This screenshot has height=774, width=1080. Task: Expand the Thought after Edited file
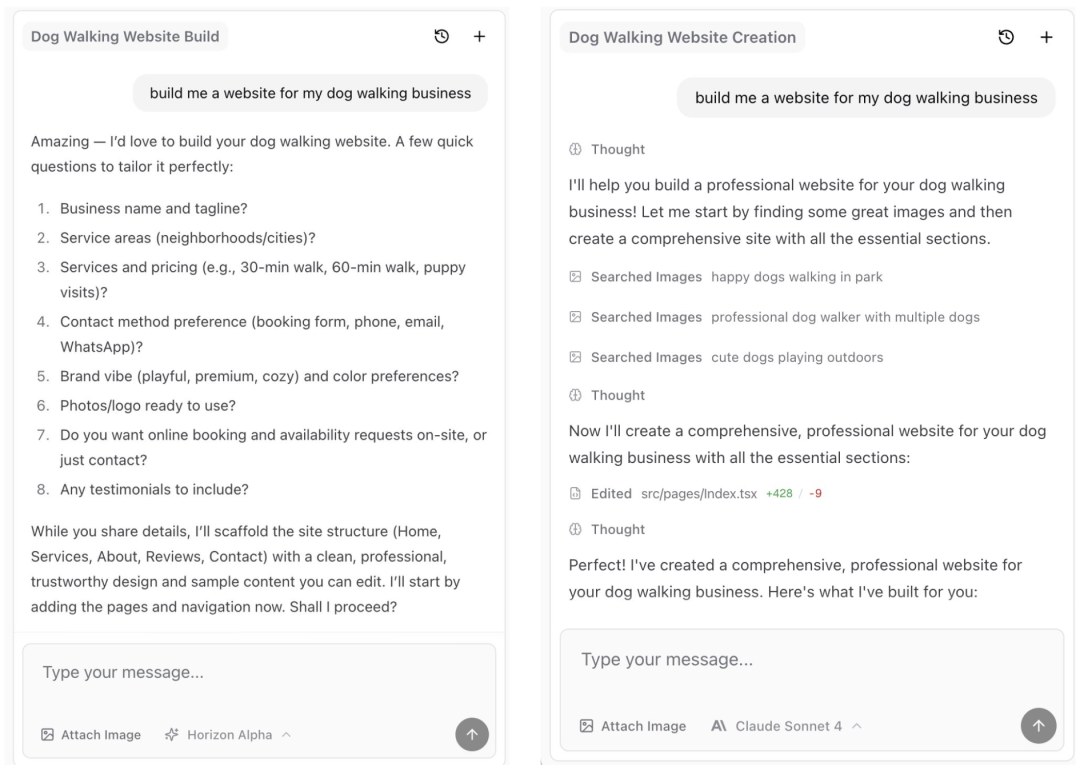point(608,529)
